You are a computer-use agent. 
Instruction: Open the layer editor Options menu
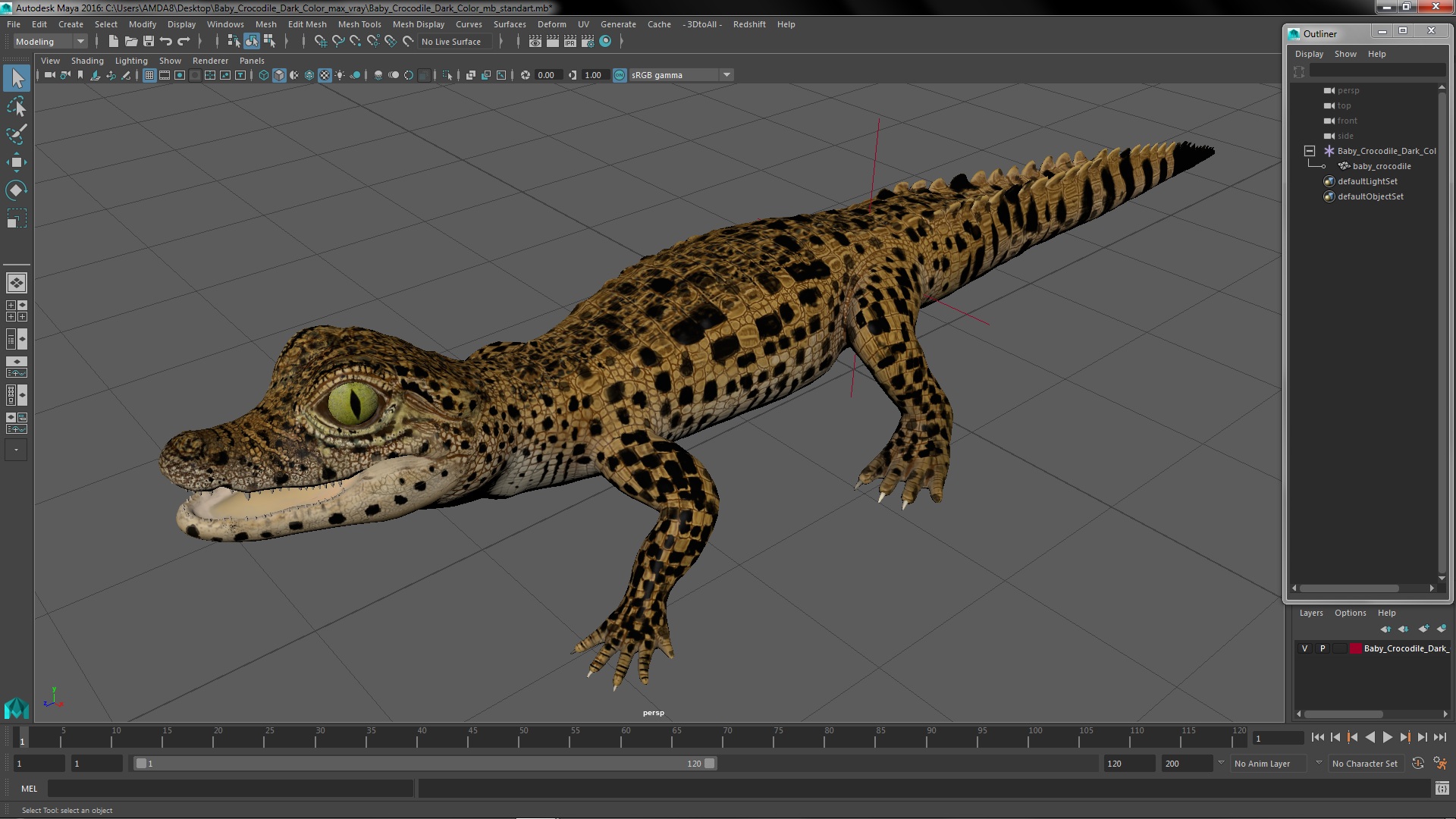pyautogui.click(x=1350, y=613)
